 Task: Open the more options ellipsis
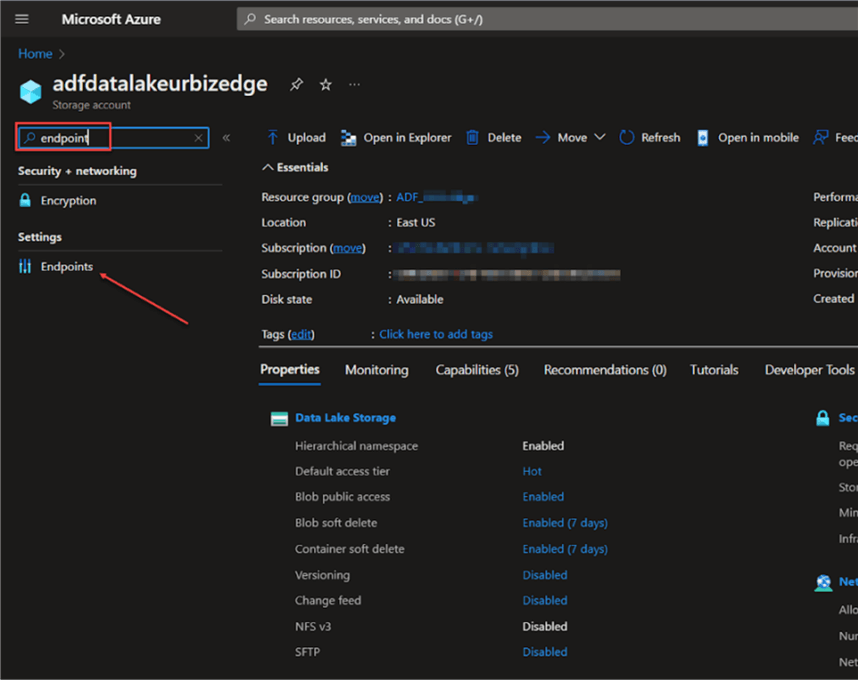355,84
